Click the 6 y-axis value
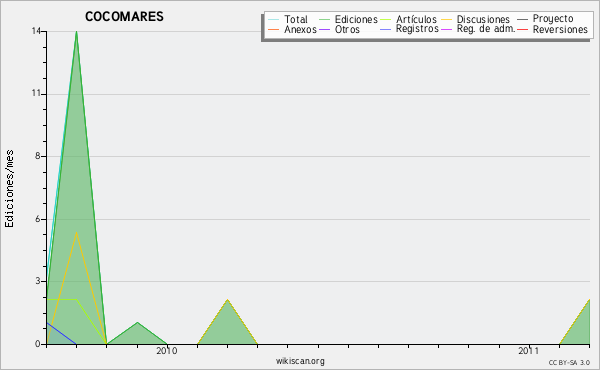This screenshot has height=370, width=600. click(38, 219)
